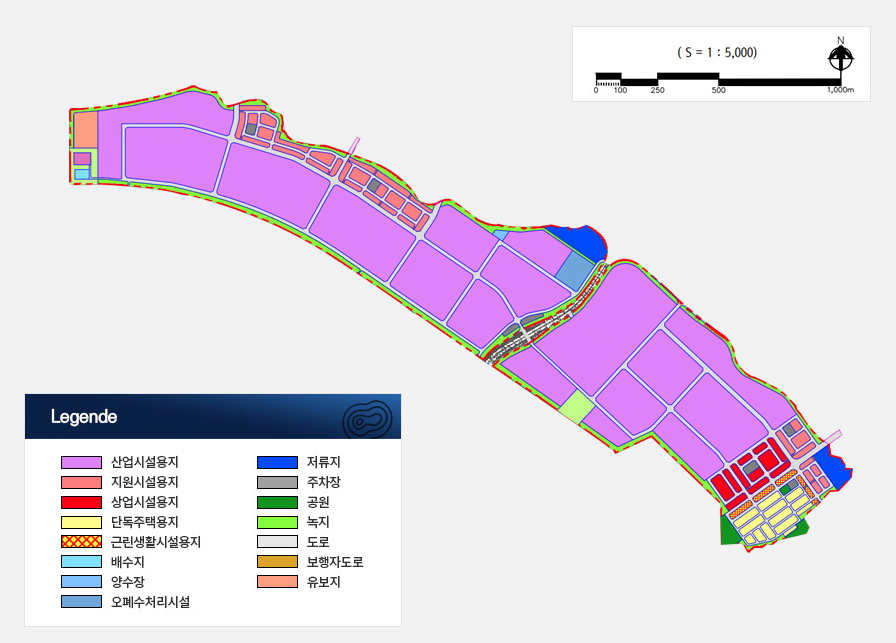The width and height of the screenshot is (896, 643).
Task: Click the 보행자도로 legend label
Action: coord(335,562)
